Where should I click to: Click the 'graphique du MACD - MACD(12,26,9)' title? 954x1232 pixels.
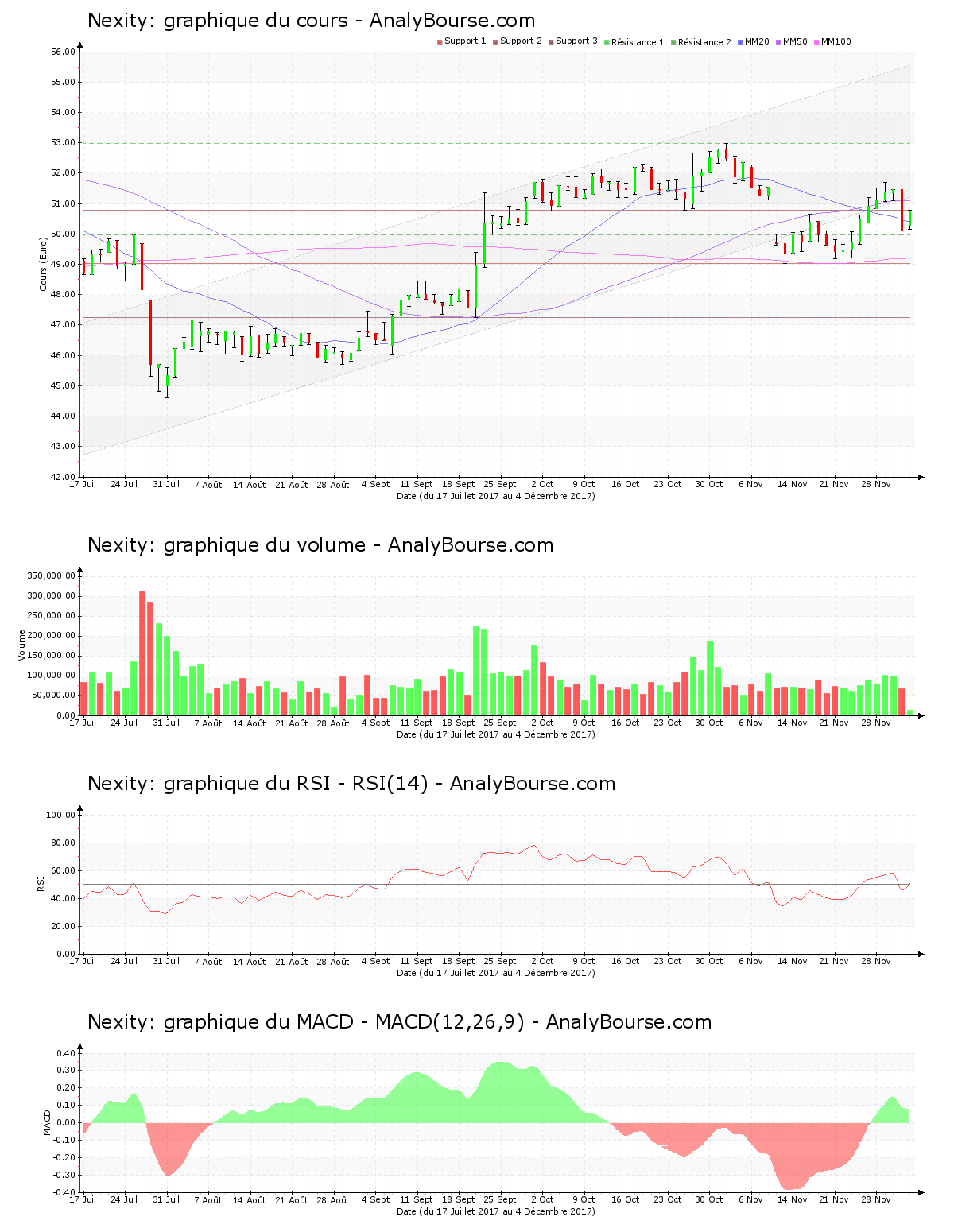tap(399, 1022)
